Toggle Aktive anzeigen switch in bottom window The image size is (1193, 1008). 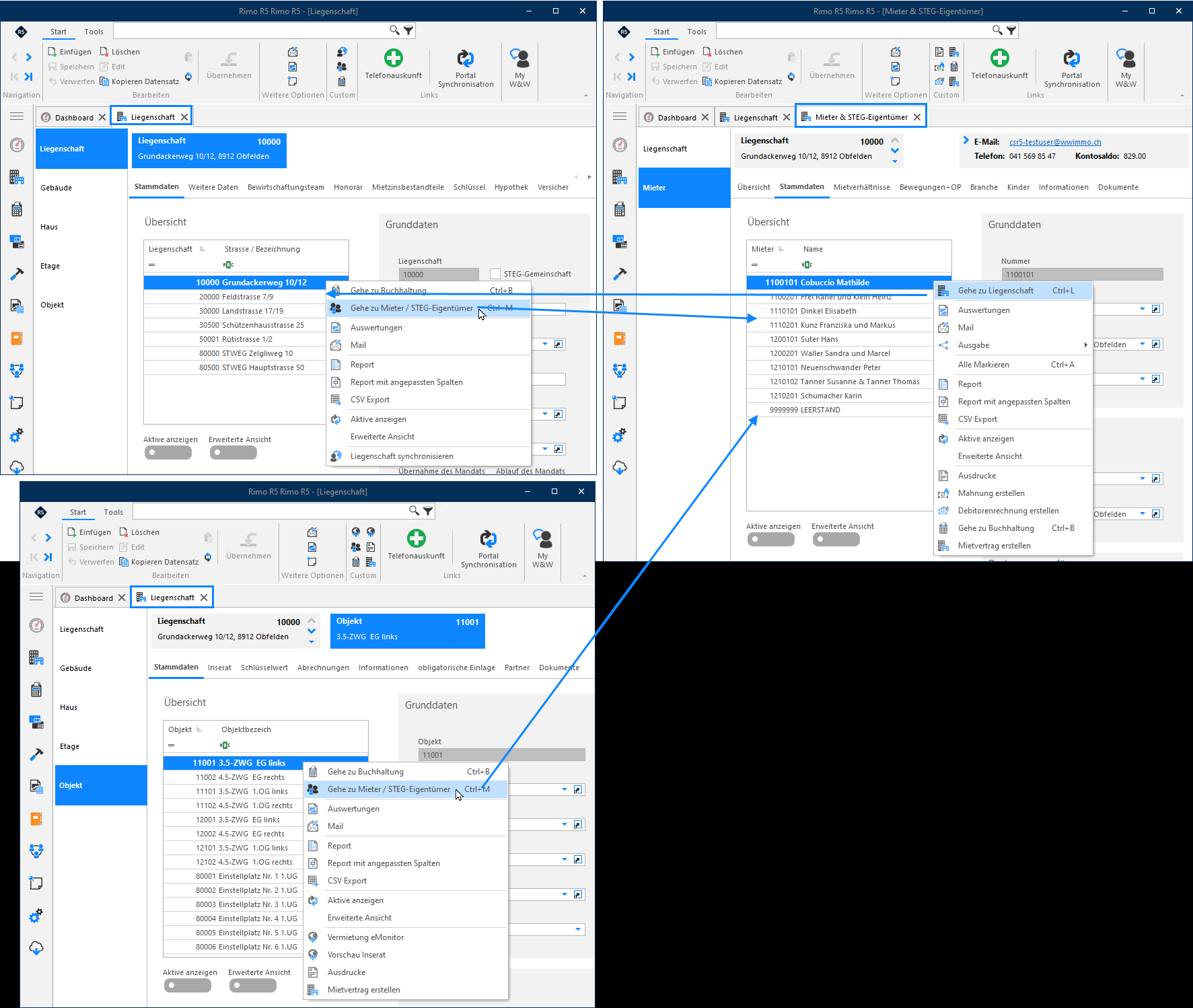[188, 986]
